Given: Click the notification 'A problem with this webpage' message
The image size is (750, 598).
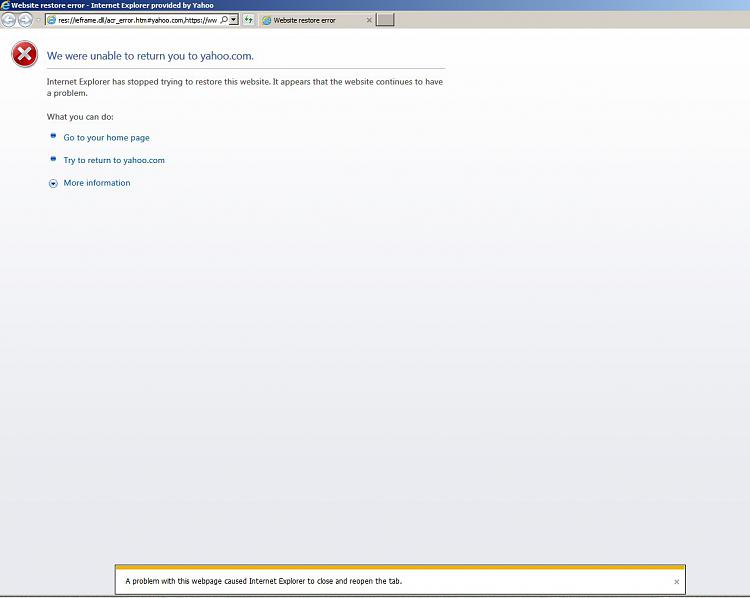Looking at the screenshot, I should (x=264, y=581).
